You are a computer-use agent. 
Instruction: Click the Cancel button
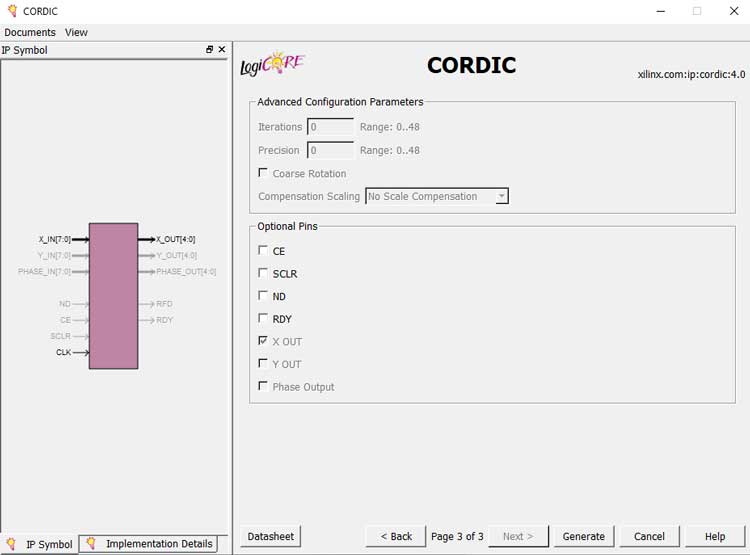point(649,536)
